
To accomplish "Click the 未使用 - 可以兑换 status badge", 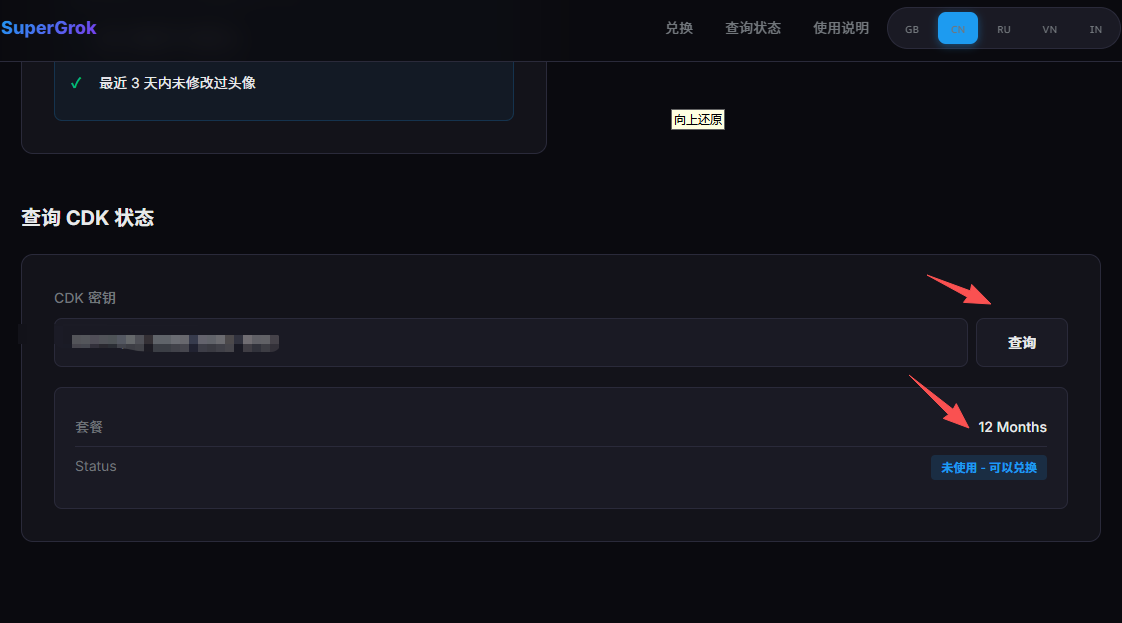I will [989, 468].
